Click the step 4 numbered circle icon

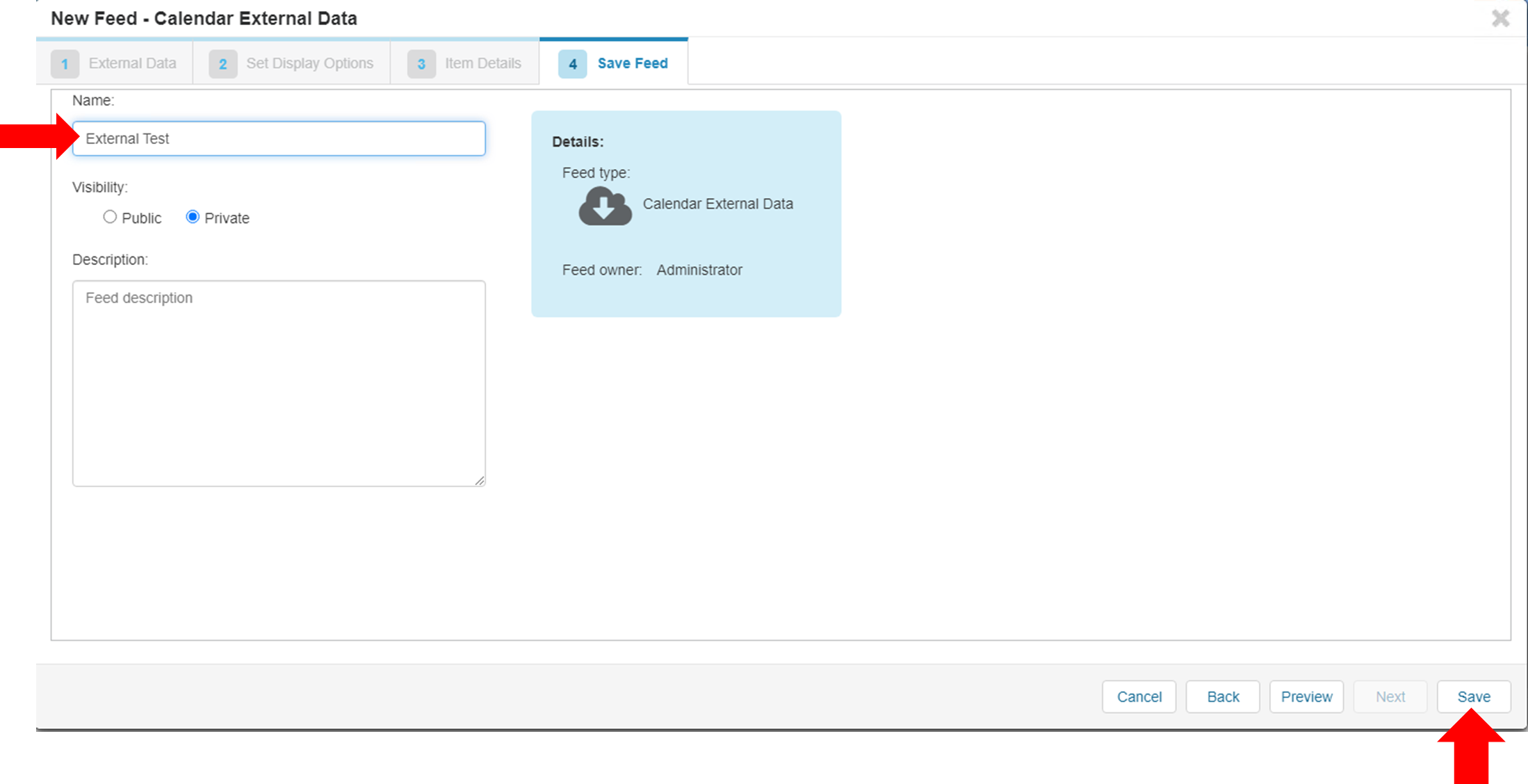(x=571, y=64)
